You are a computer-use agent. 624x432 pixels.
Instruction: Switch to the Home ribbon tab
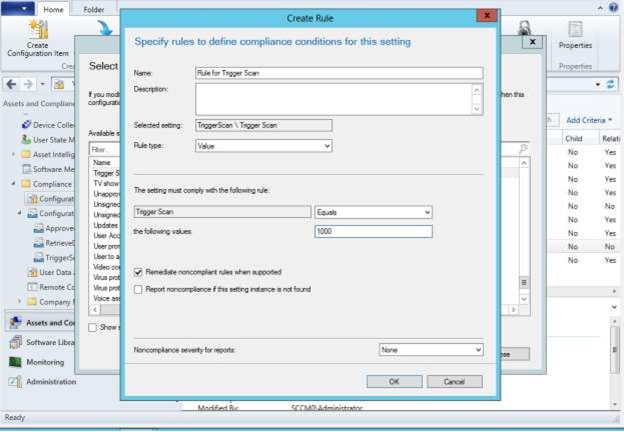point(54,9)
